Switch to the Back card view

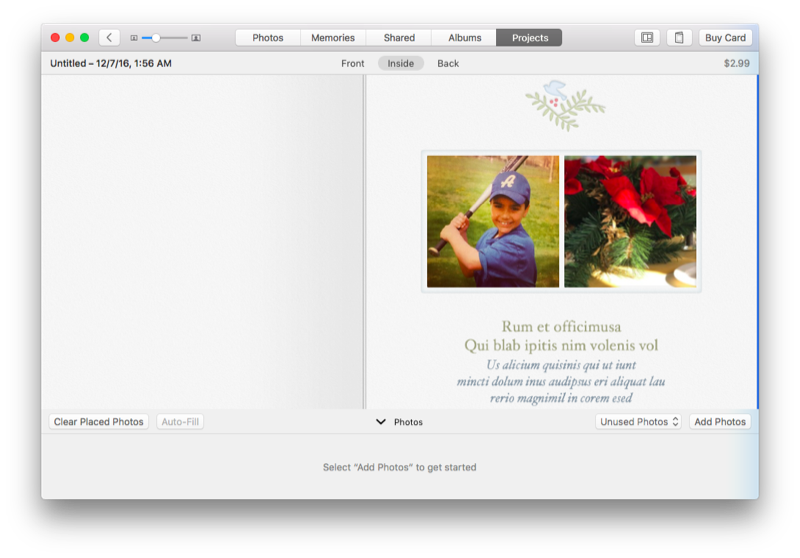click(448, 63)
